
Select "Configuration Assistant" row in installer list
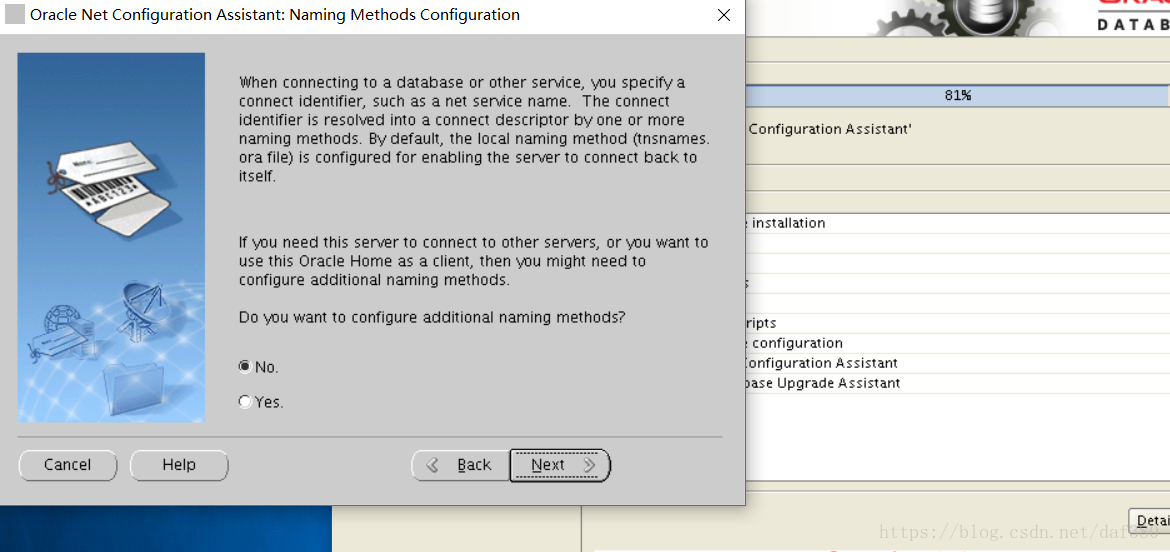957,363
